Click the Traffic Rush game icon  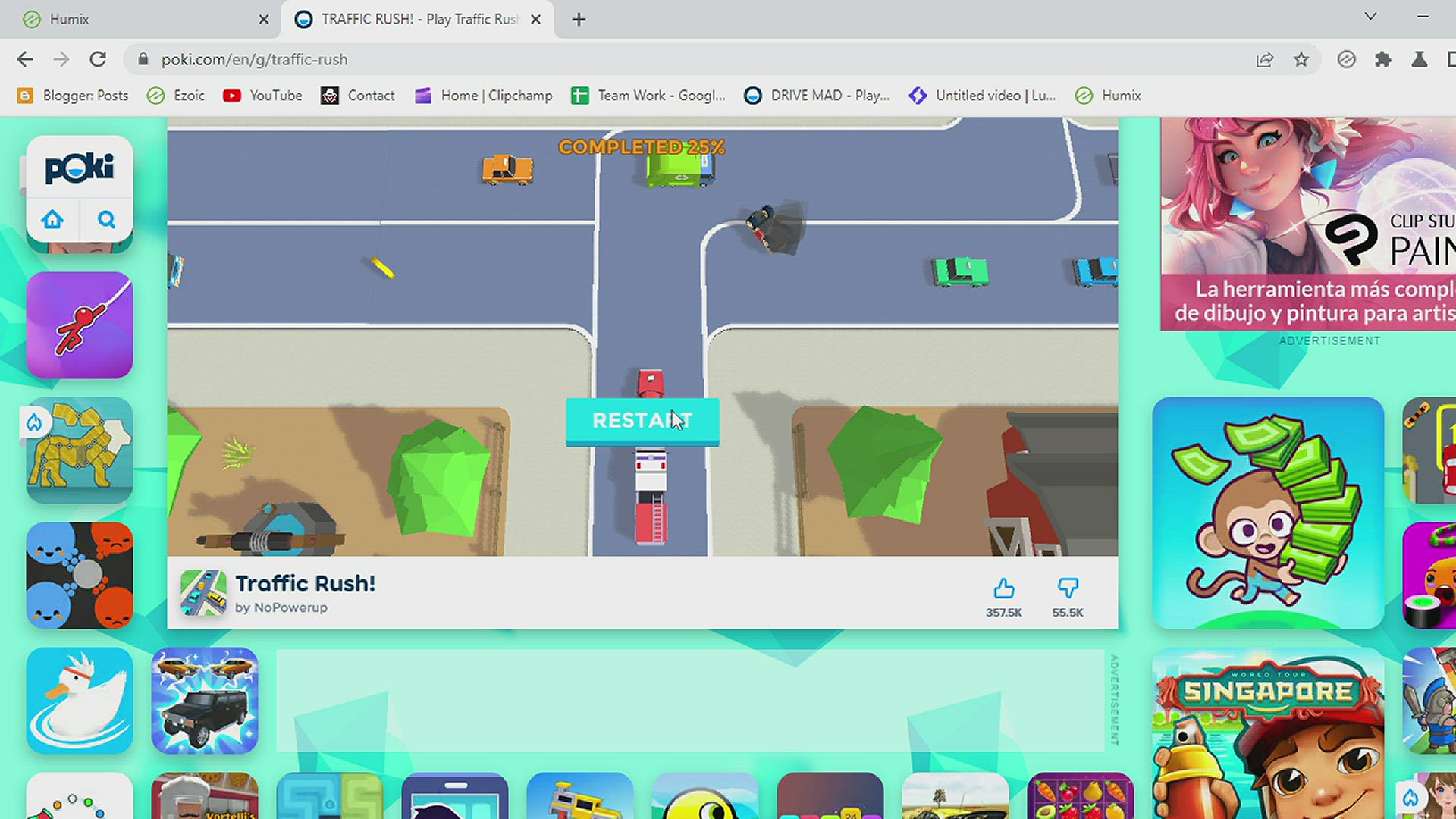click(203, 592)
